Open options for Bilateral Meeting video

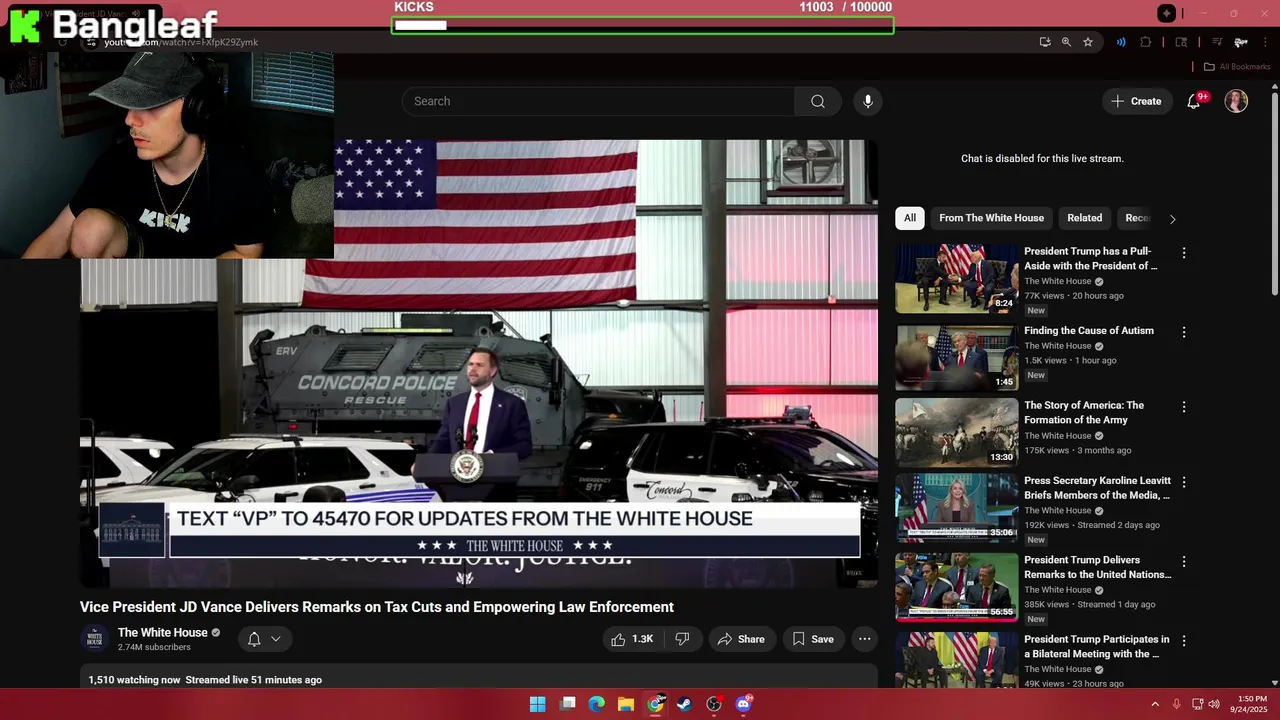point(1184,641)
